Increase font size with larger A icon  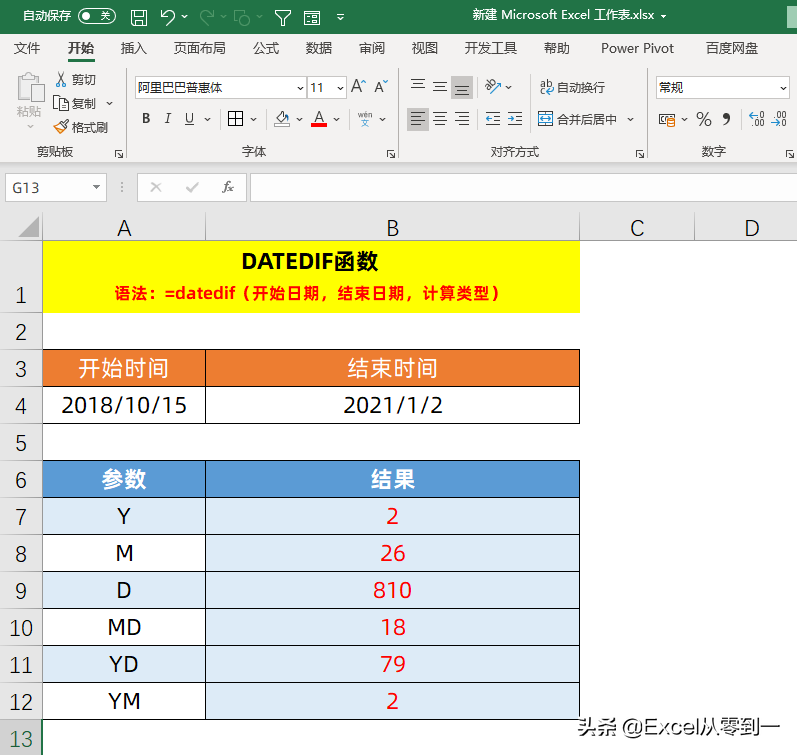click(358, 87)
